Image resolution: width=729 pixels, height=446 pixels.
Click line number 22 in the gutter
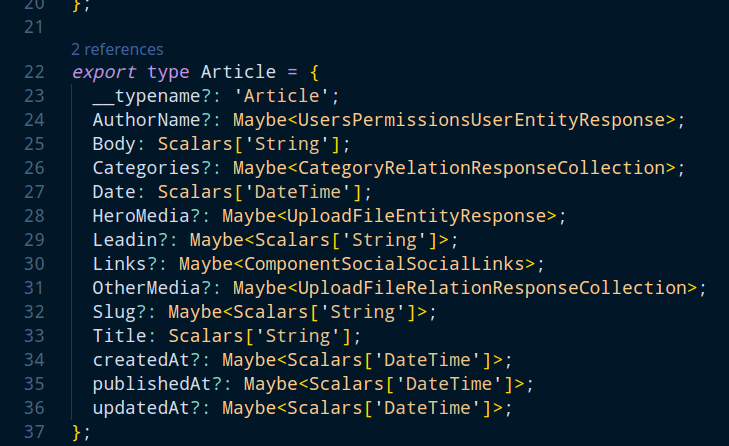32,72
